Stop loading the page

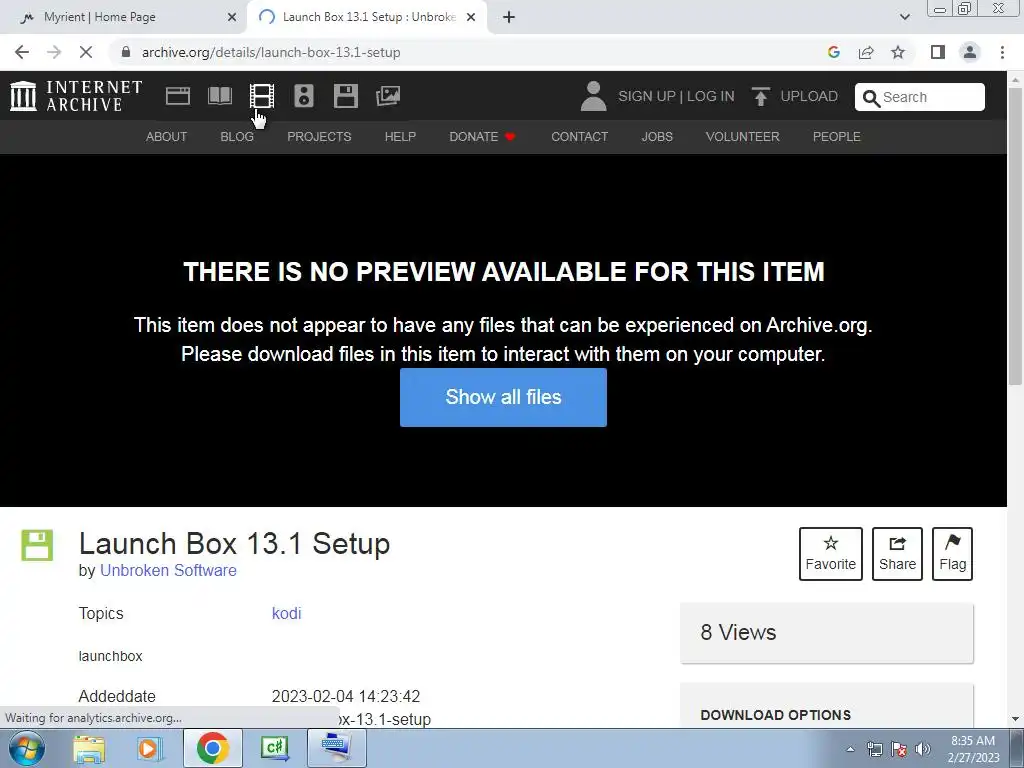pos(86,52)
